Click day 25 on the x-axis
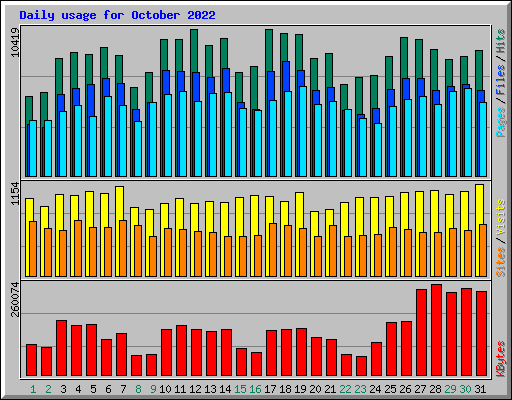Viewport: 512px width, 400px height. tap(390, 389)
